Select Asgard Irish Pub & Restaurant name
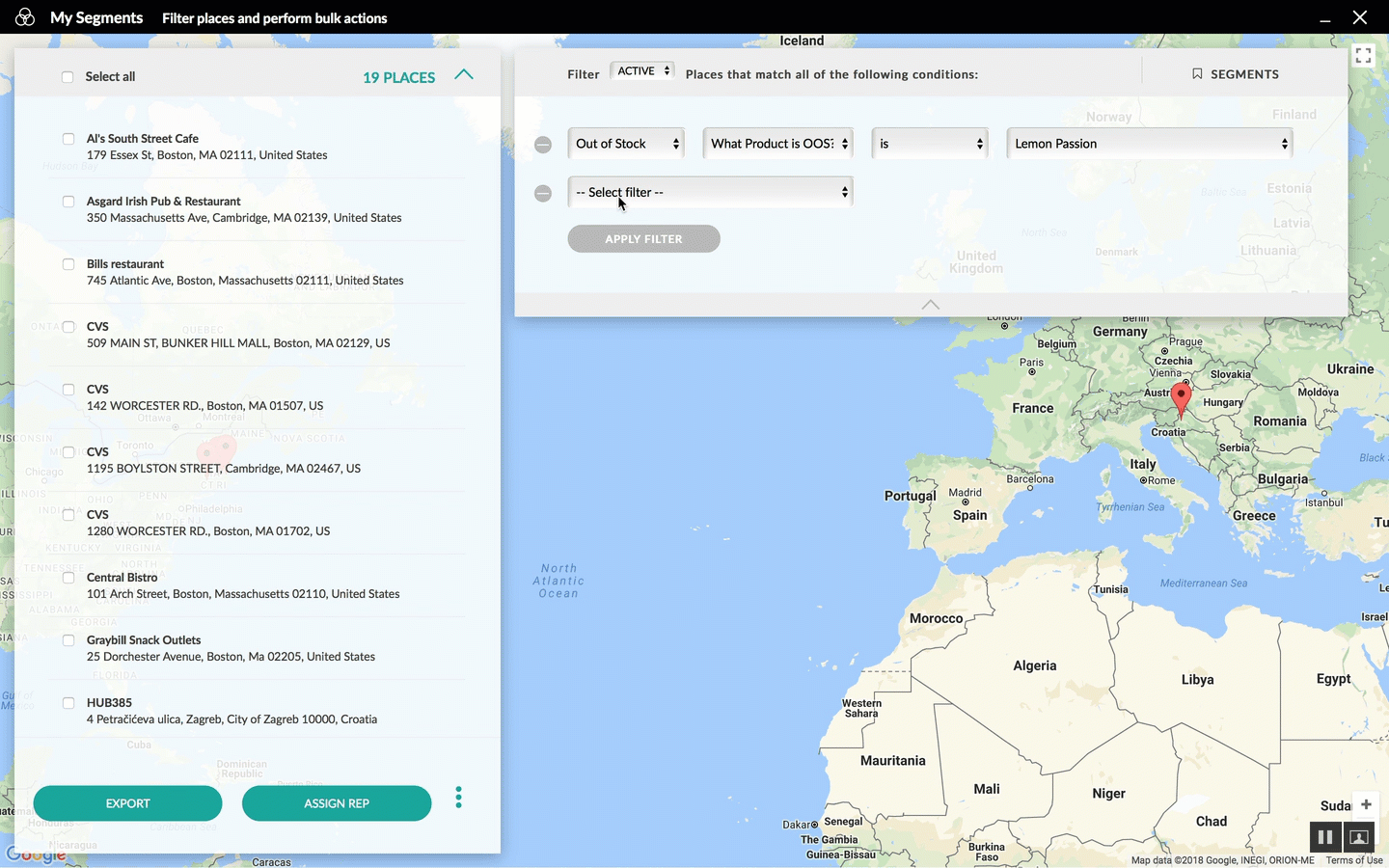The height and width of the screenshot is (868, 1389). point(164,202)
